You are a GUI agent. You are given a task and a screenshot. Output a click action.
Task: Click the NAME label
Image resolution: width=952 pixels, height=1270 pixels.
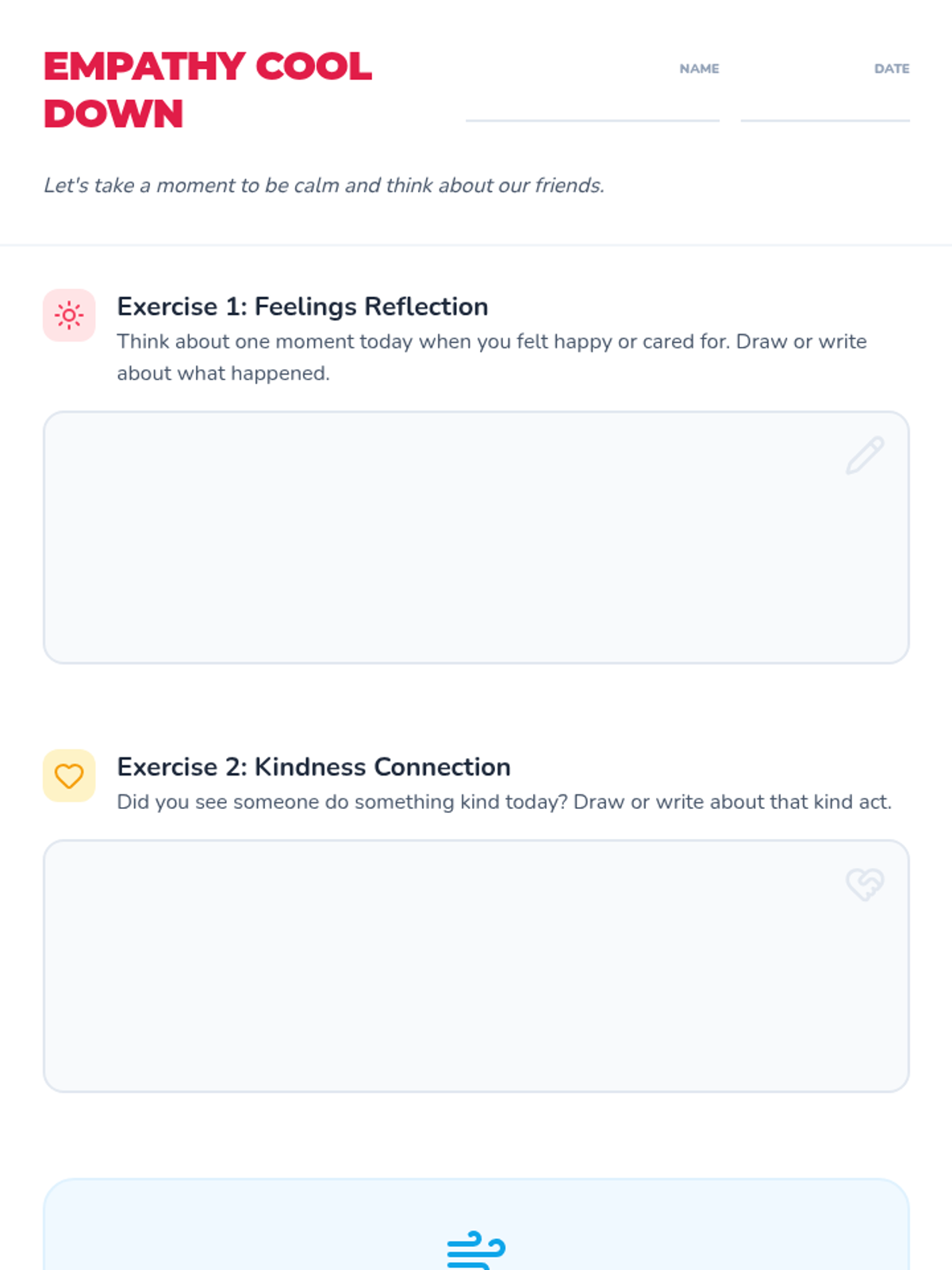pyautogui.click(x=699, y=69)
